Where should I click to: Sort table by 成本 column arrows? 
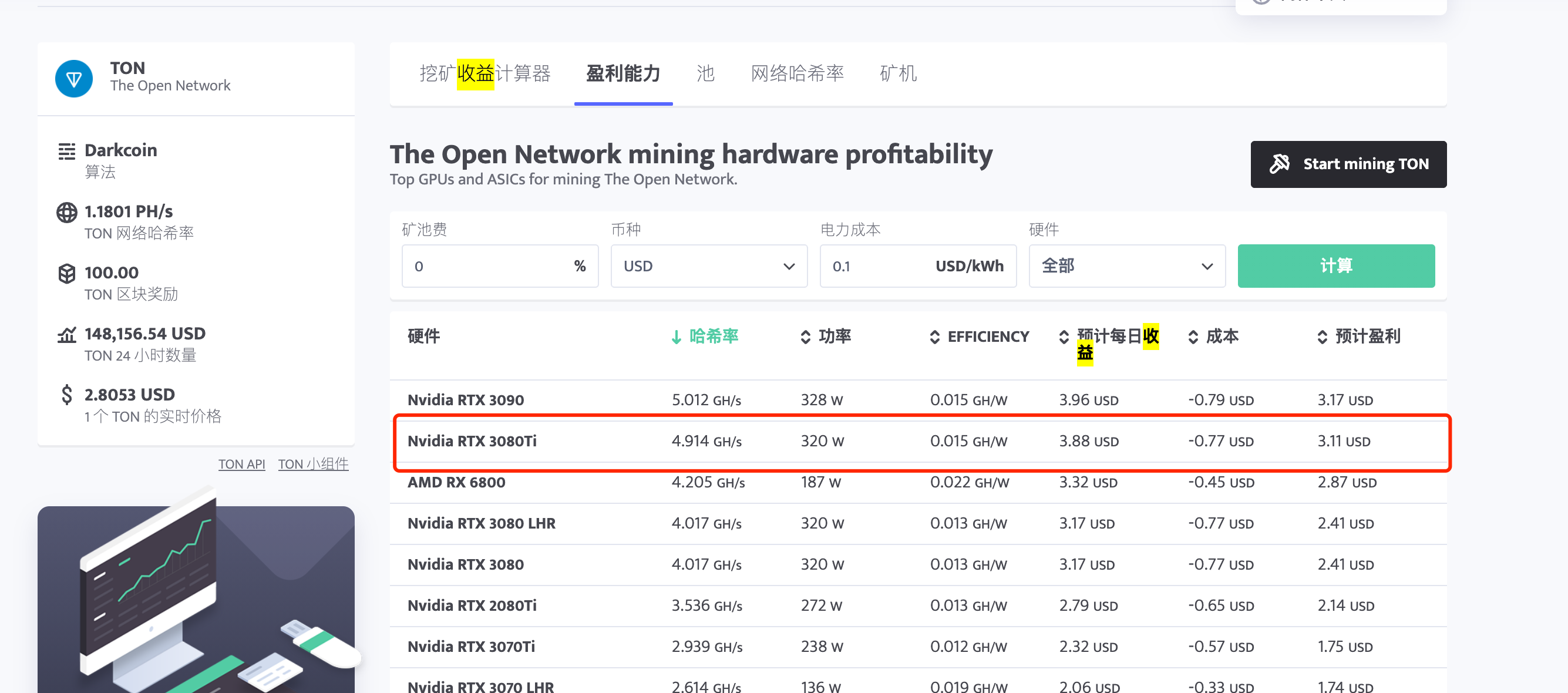(1192, 337)
